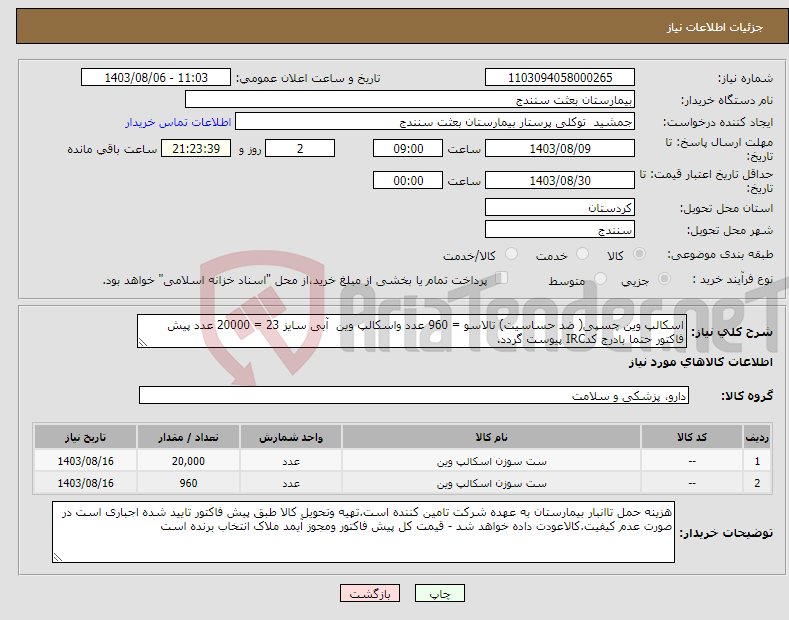Click the بازگشت back button
Image resolution: width=789 pixels, height=620 pixels.
370,594
